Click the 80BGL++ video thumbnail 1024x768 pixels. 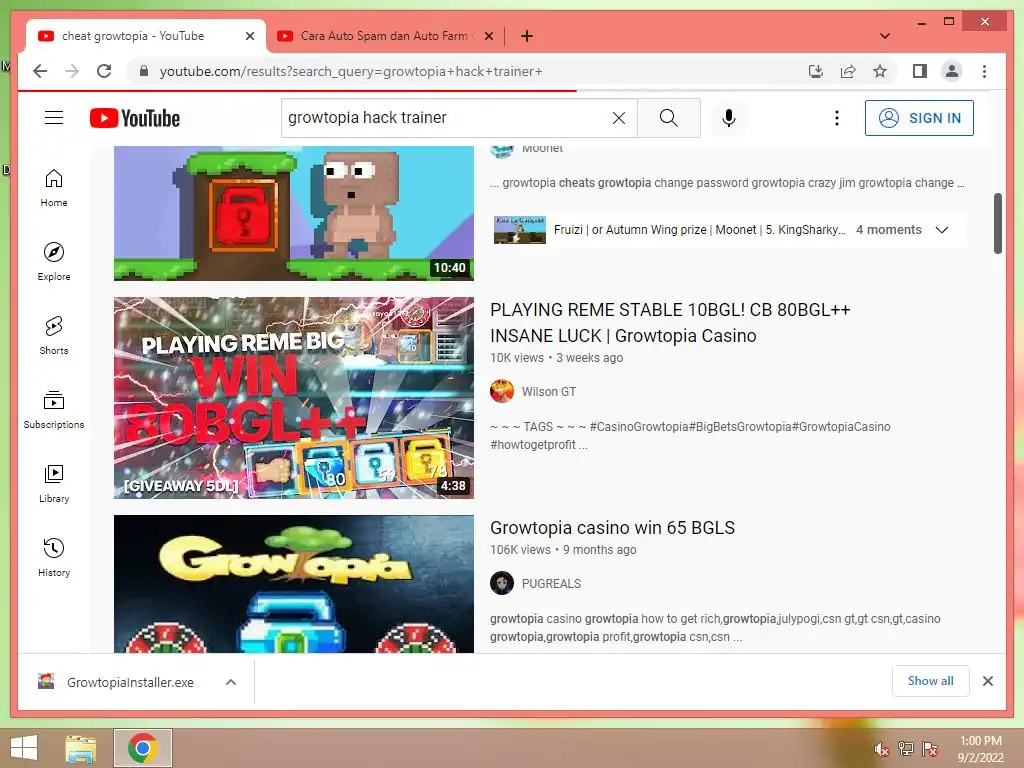pyautogui.click(x=294, y=398)
